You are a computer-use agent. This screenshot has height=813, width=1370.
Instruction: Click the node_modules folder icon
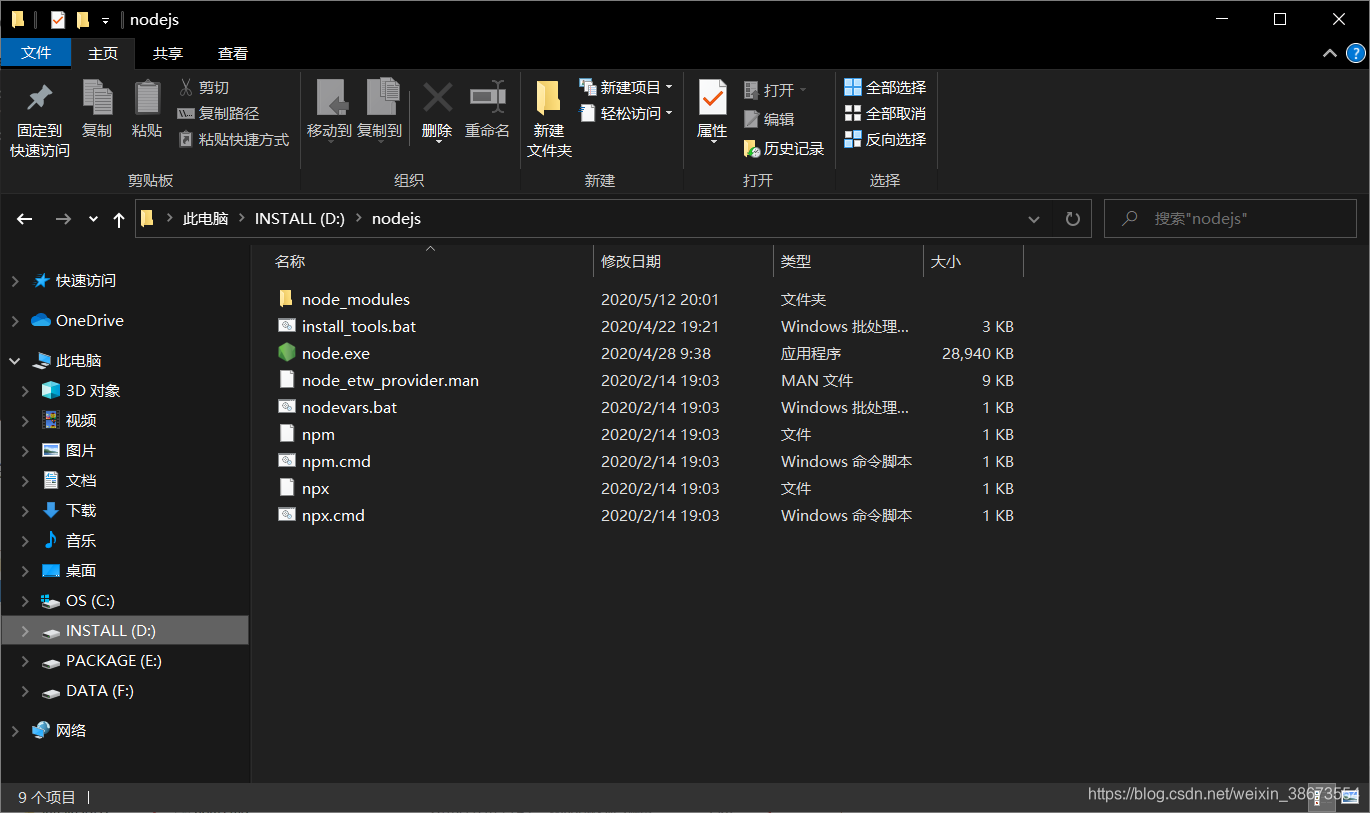tap(286, 299)
